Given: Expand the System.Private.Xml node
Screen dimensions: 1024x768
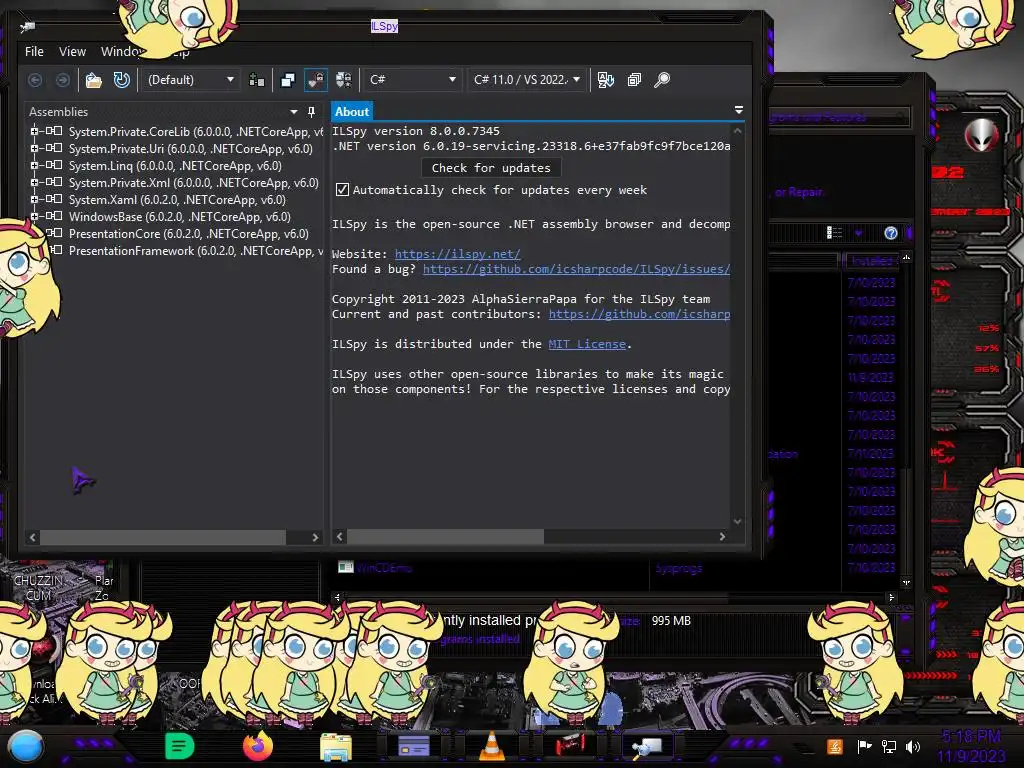Looking at the screenshot, I should pyautogui.click(x=34, y=182).
